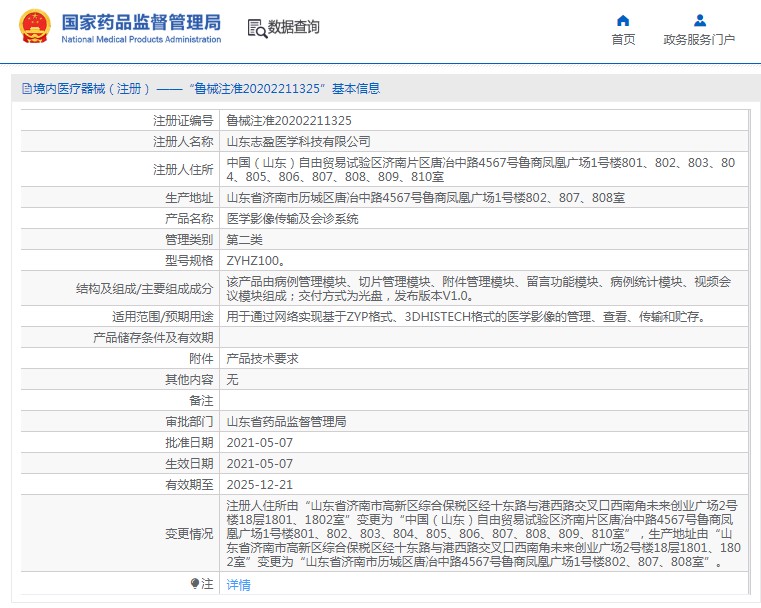The width and height of the screenshot is (761, 608).
Task: Select the expiry date 2025-12-21
Action: pyautogui.click(x=260, y=484)
